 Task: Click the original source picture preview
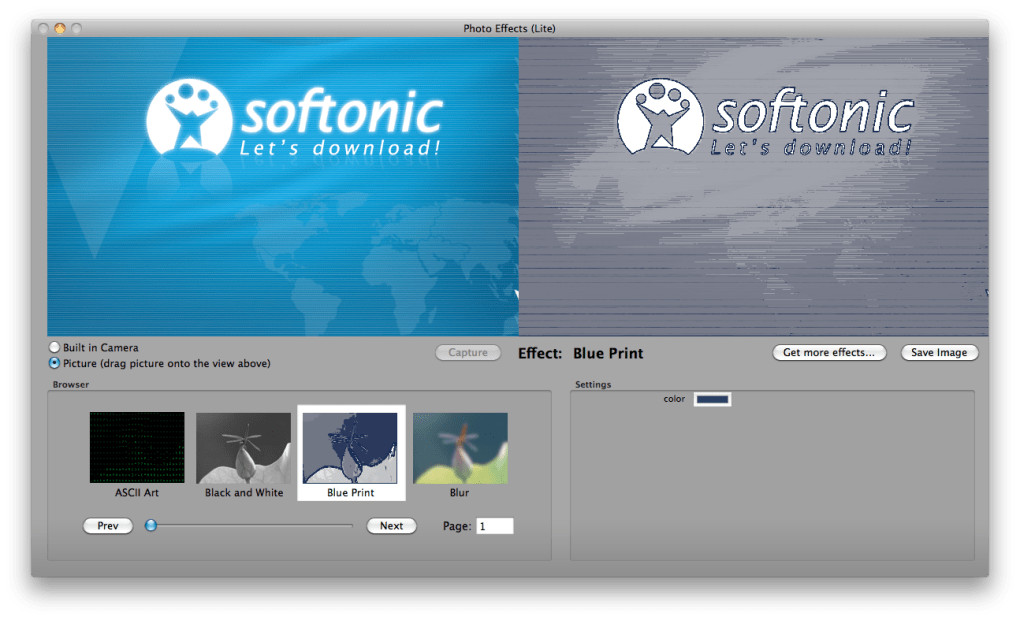pos(283,186)
